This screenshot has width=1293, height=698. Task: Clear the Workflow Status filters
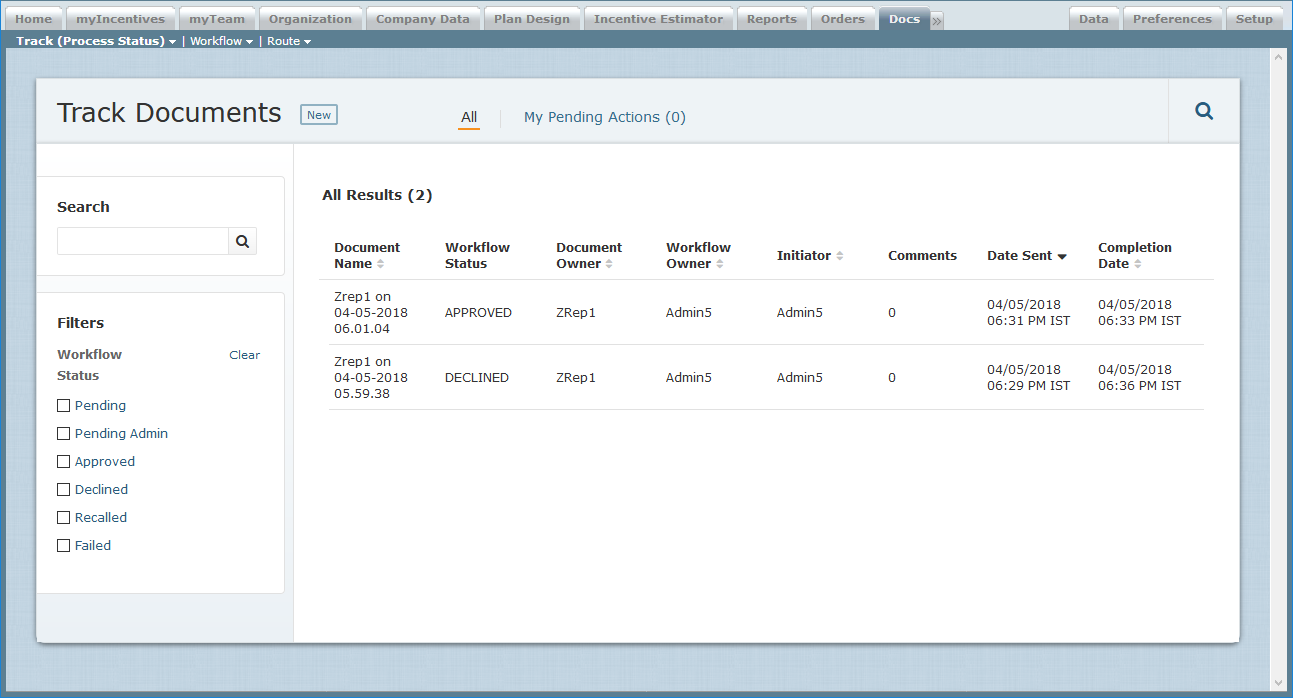coord(244,355)
